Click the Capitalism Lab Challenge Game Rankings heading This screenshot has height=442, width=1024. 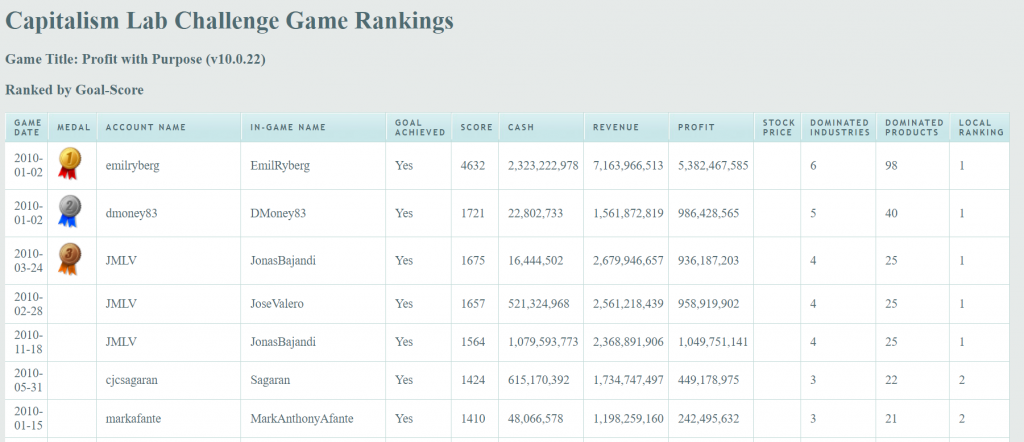coord(229,21)
